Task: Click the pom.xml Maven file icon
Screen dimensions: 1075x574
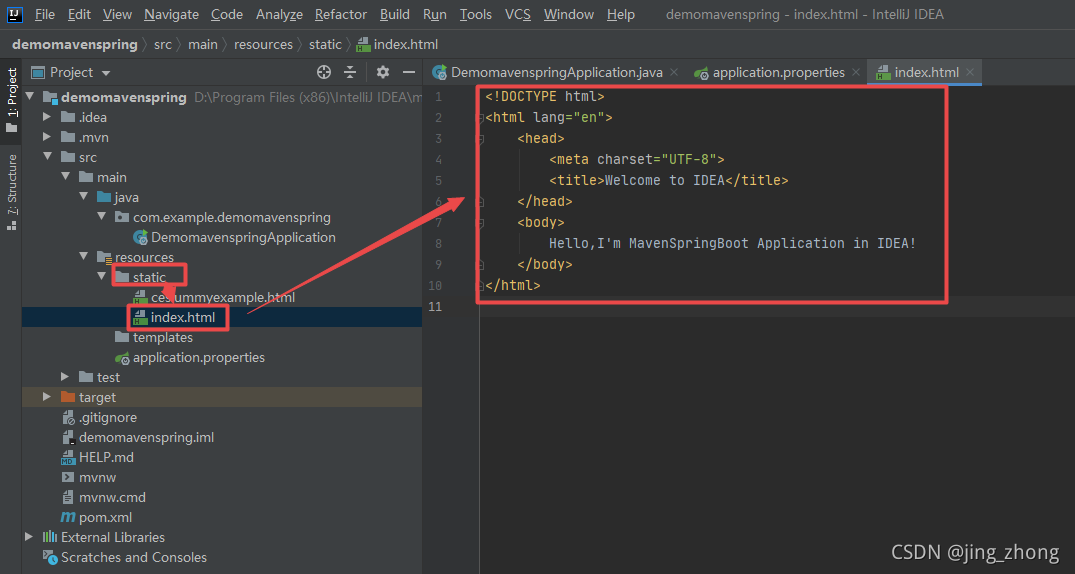Action: pos(68,517)
